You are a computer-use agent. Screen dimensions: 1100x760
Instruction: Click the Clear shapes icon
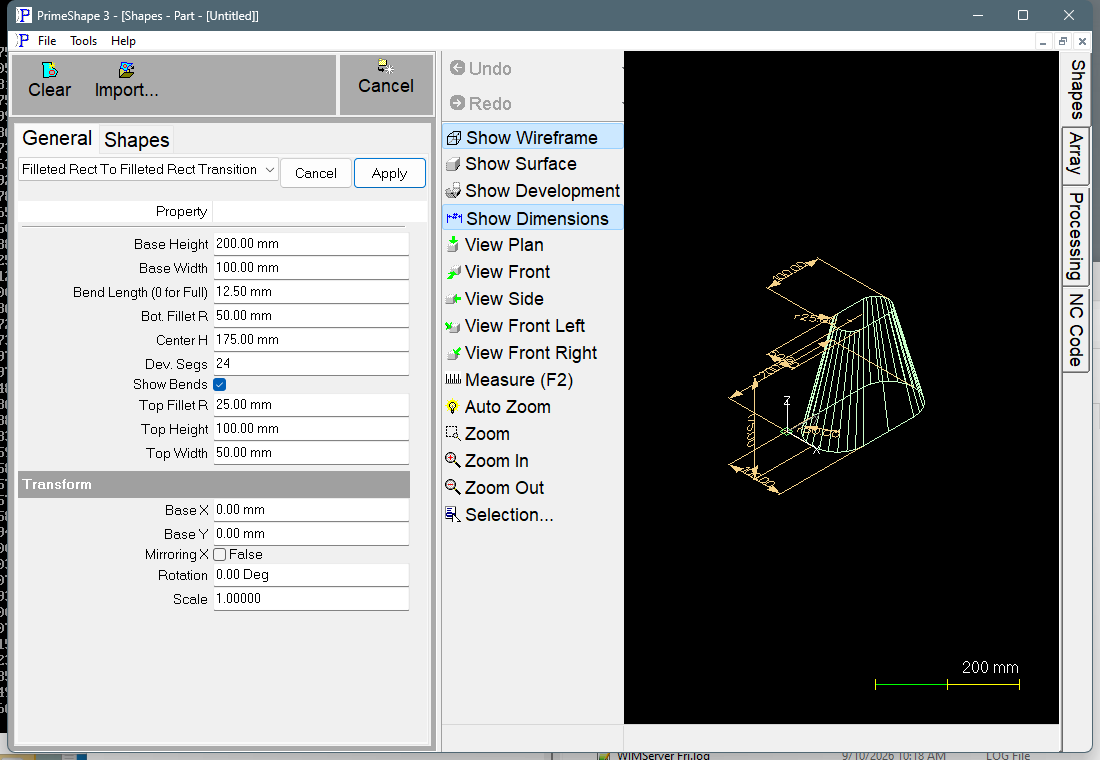(49, 70)
